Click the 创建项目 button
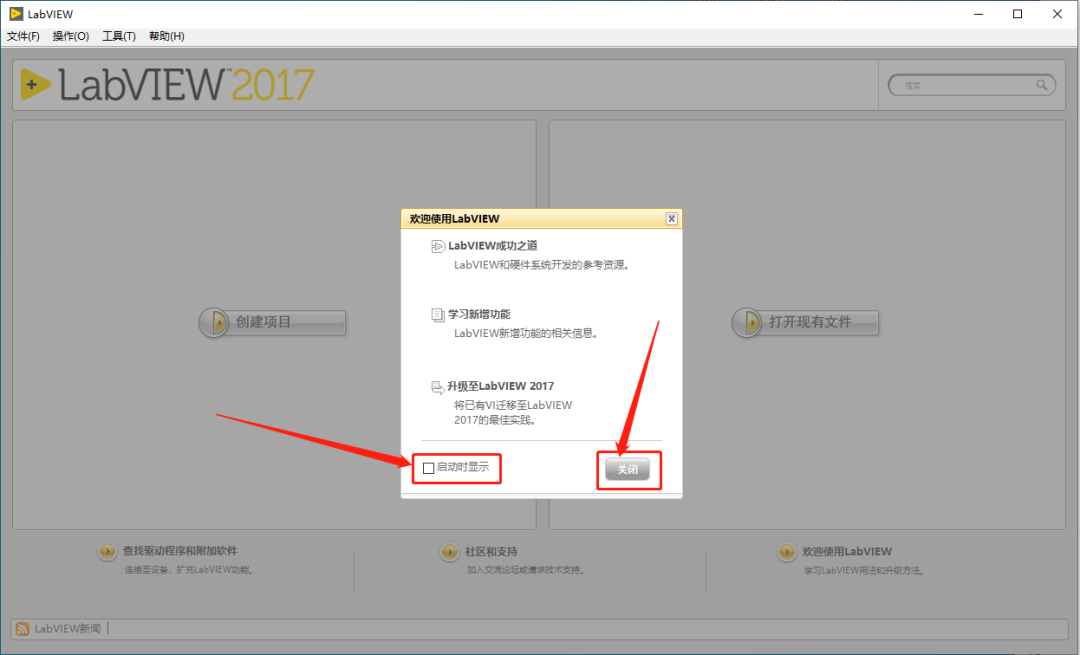1080x655 pixels. click(273, 322)
